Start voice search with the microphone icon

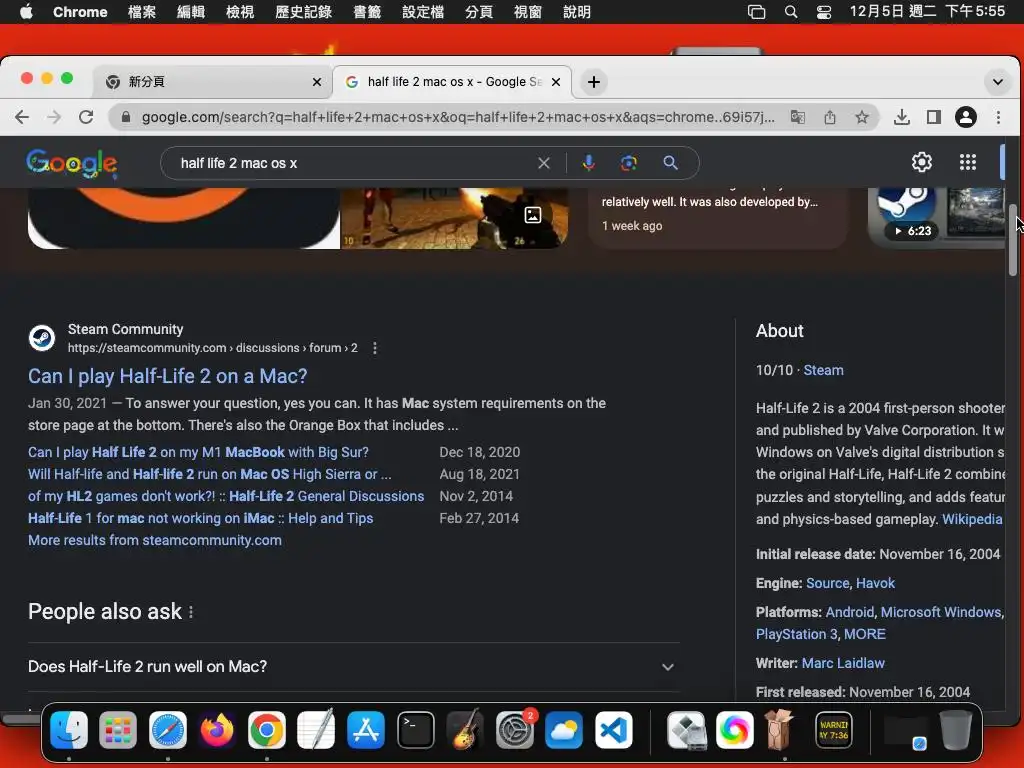[588, 163]
